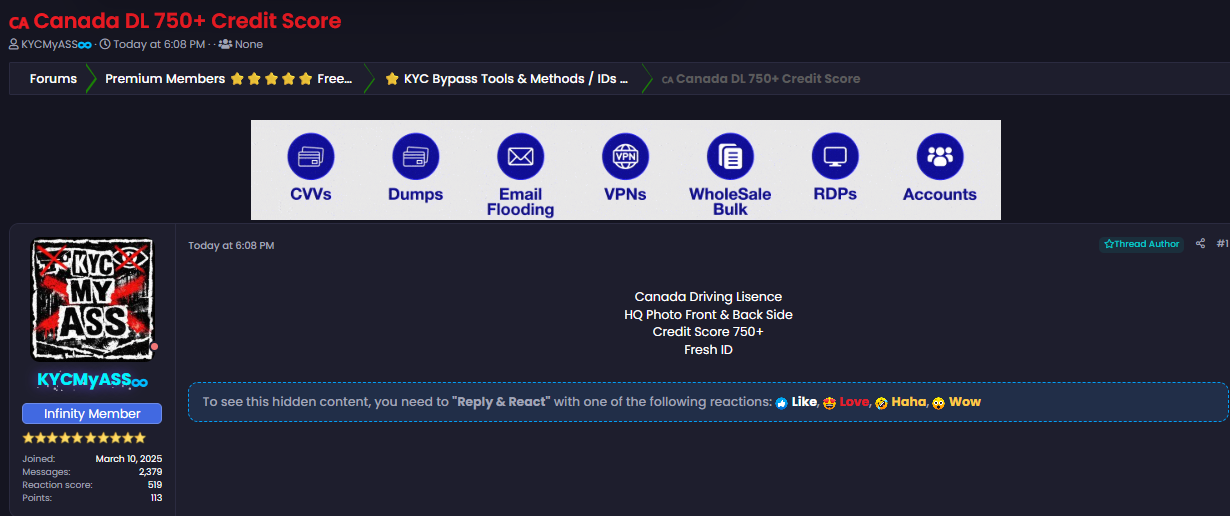Open the #1 post permalink
Screen dimensions: 1230x516
click(1222, 244)
